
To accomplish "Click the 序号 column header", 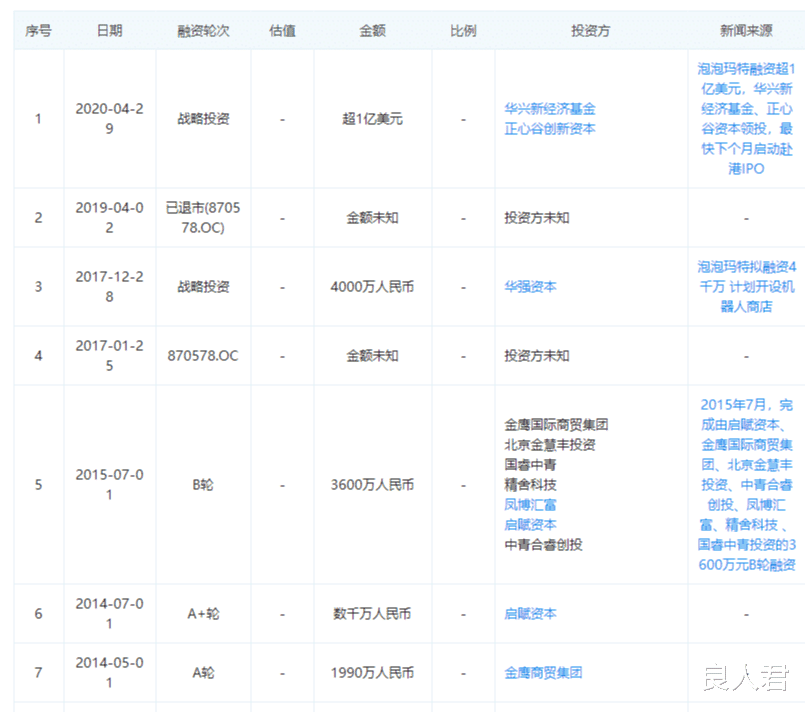I will (x=37, y=30).
